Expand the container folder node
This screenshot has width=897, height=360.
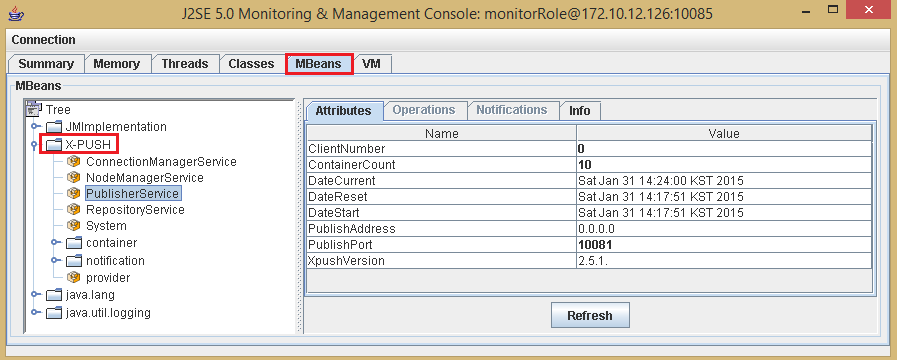click(55, 243)
